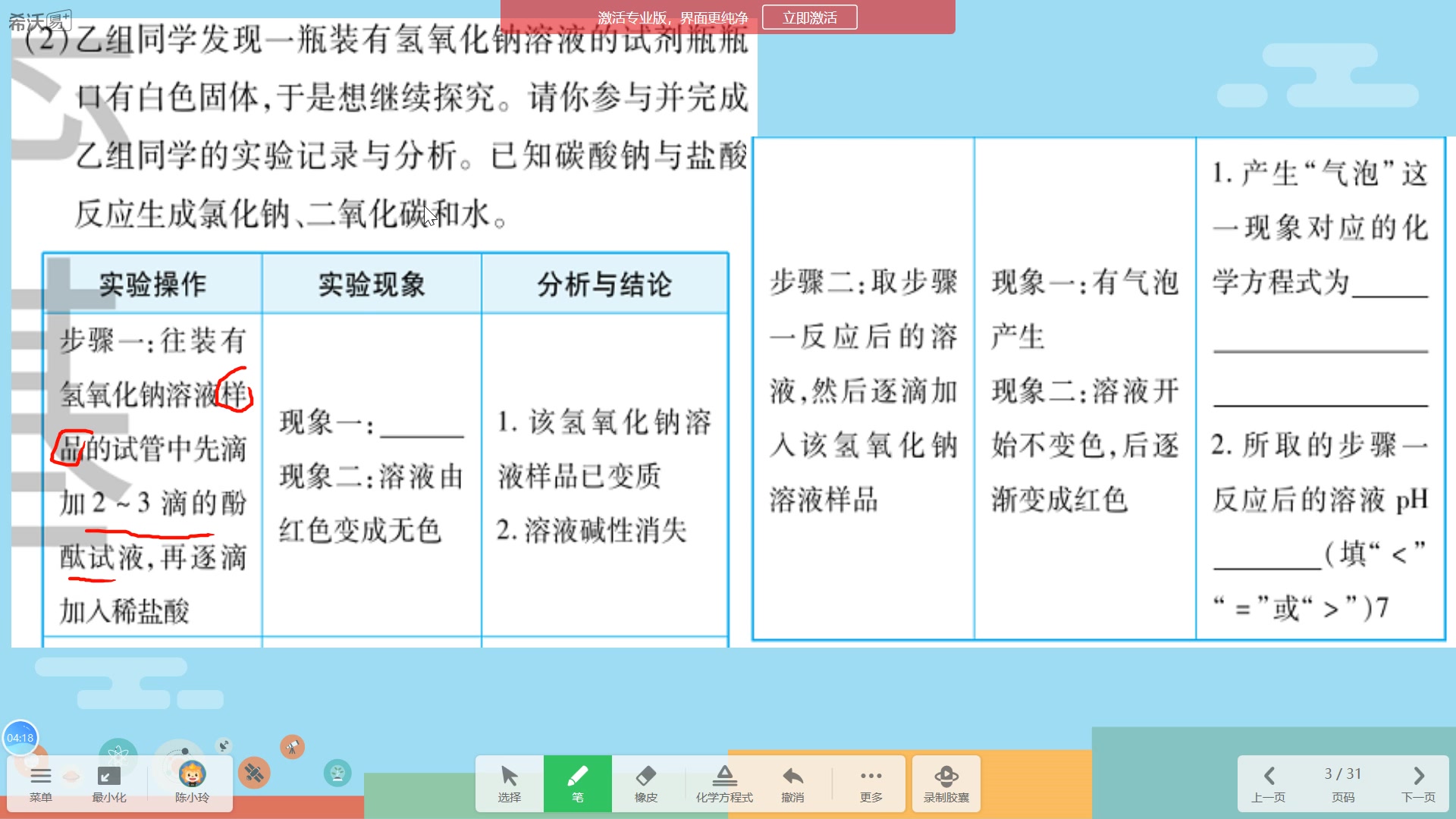Click the text 反应生成氯化钠、二氧化碳和水
This screenshot has width=1456, height=819.
[290, 214]
